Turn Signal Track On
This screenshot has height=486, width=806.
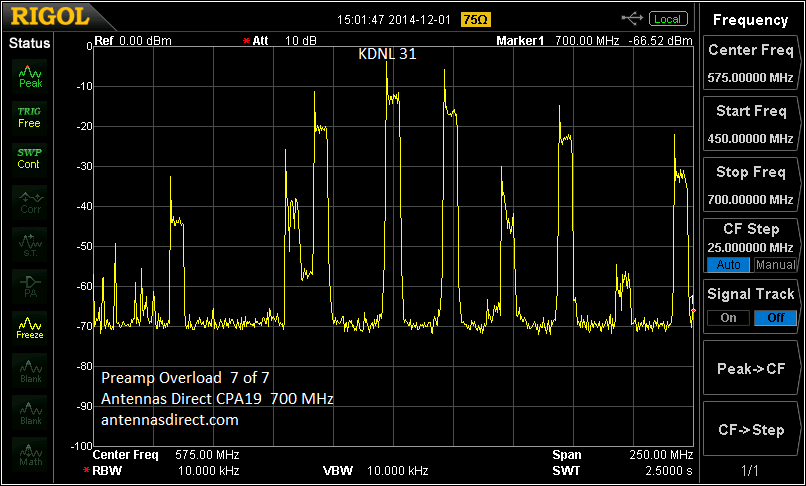coord(728,318)
